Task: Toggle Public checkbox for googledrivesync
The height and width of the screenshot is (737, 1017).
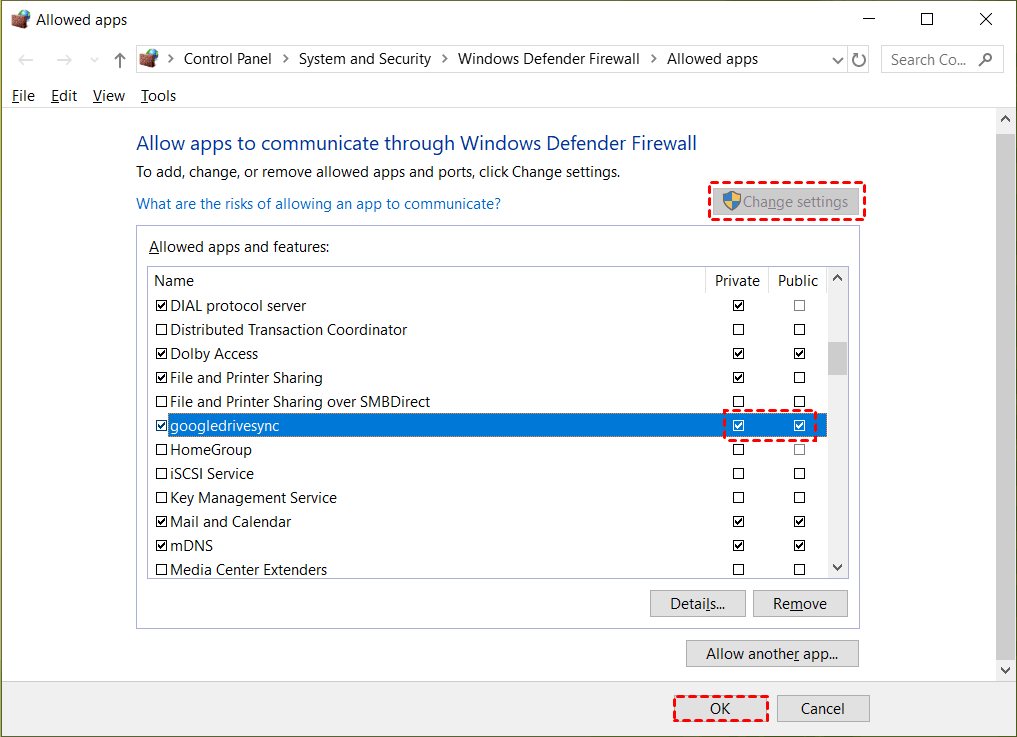Action: (x=799, y=426)
